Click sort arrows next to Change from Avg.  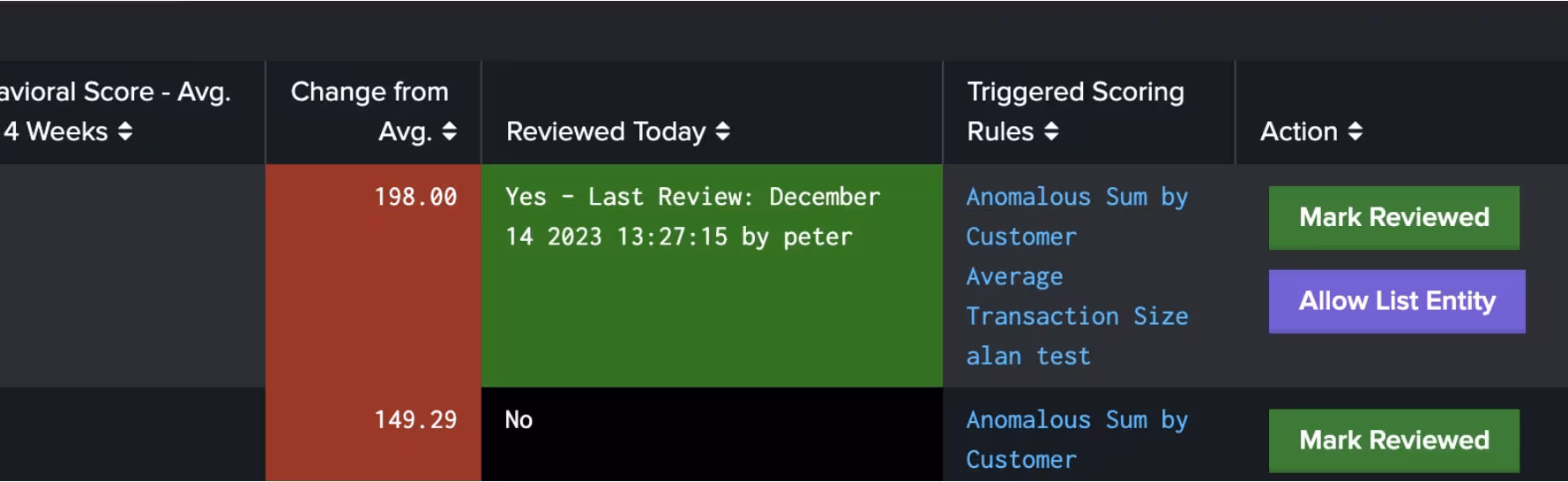click(x=449, y=132)
